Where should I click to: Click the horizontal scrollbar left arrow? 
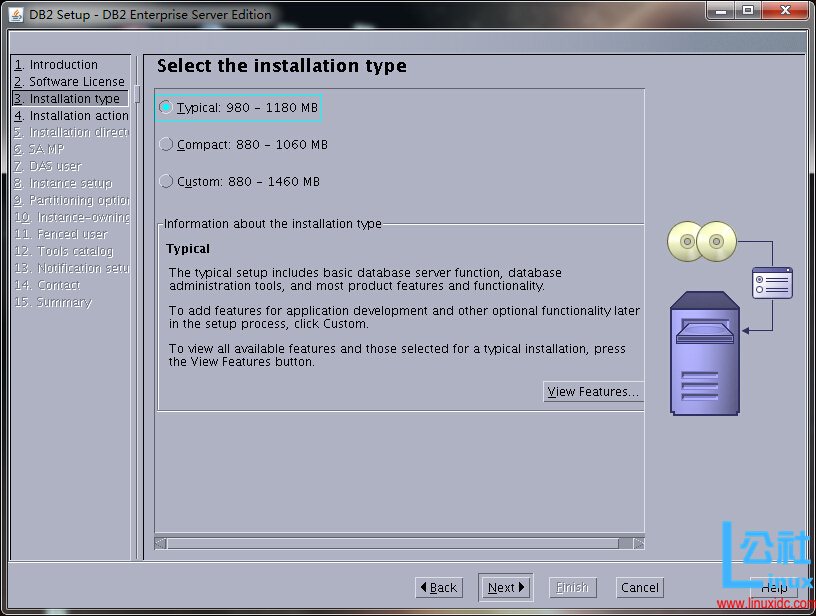(x=160, y=544)
